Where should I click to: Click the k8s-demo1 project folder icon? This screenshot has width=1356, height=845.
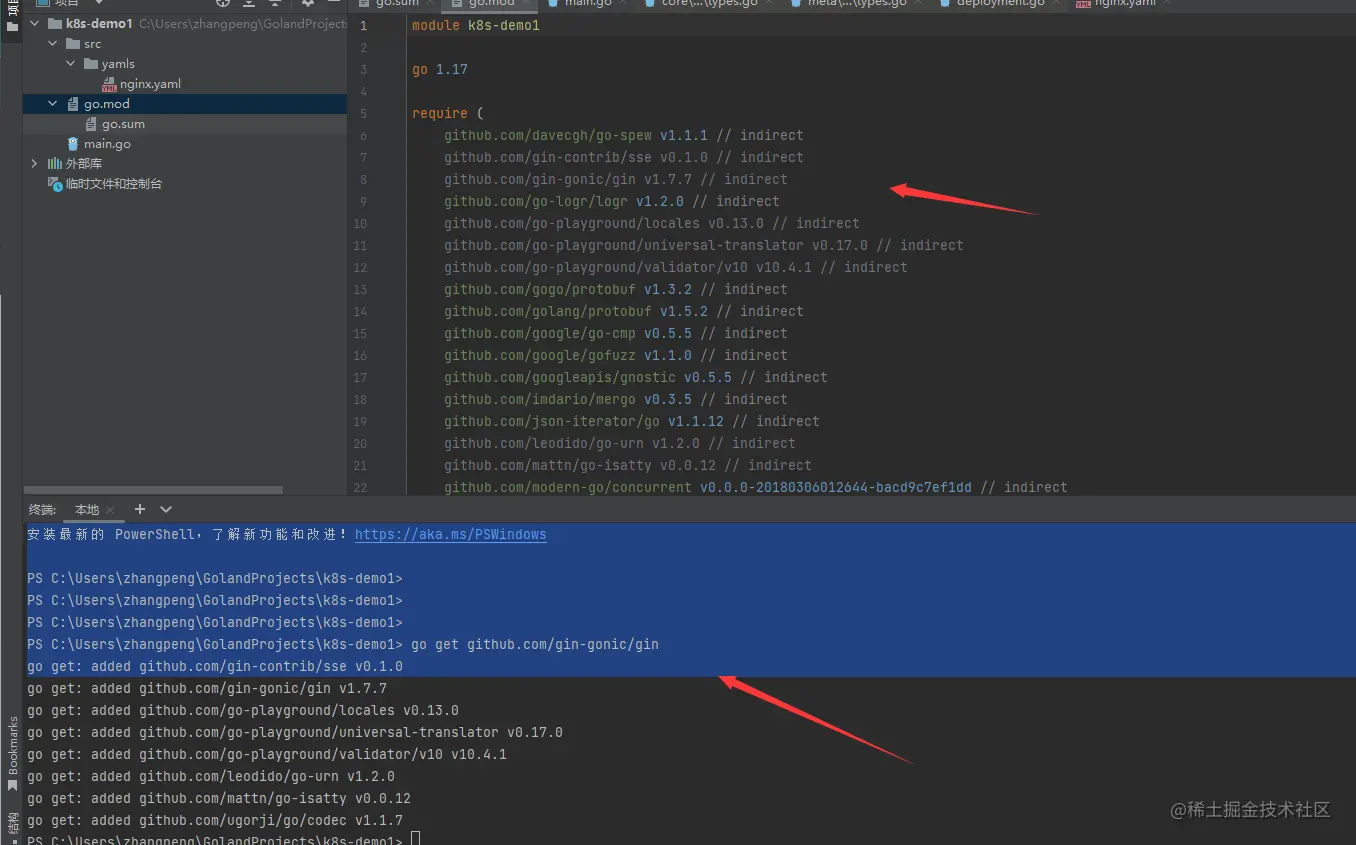pos(54,23)
